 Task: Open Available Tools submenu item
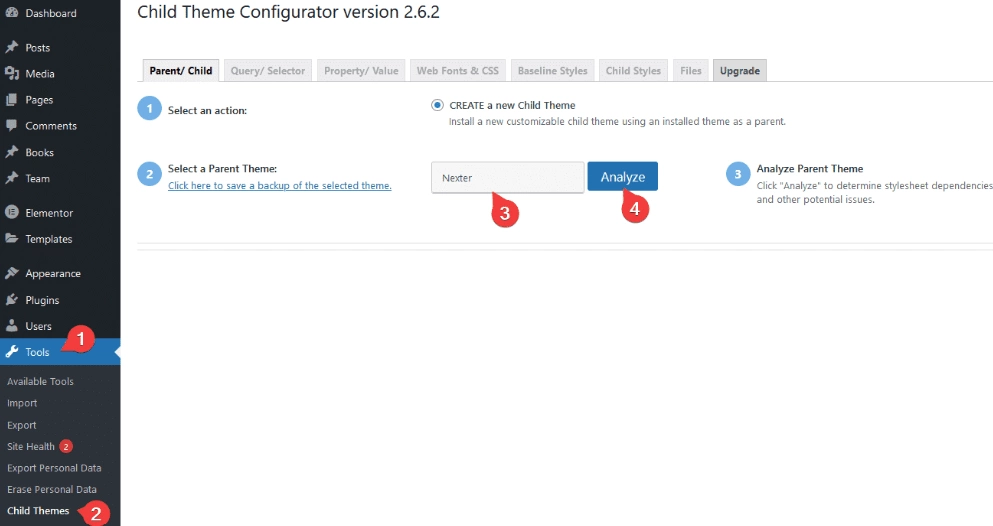click(41, 381)
